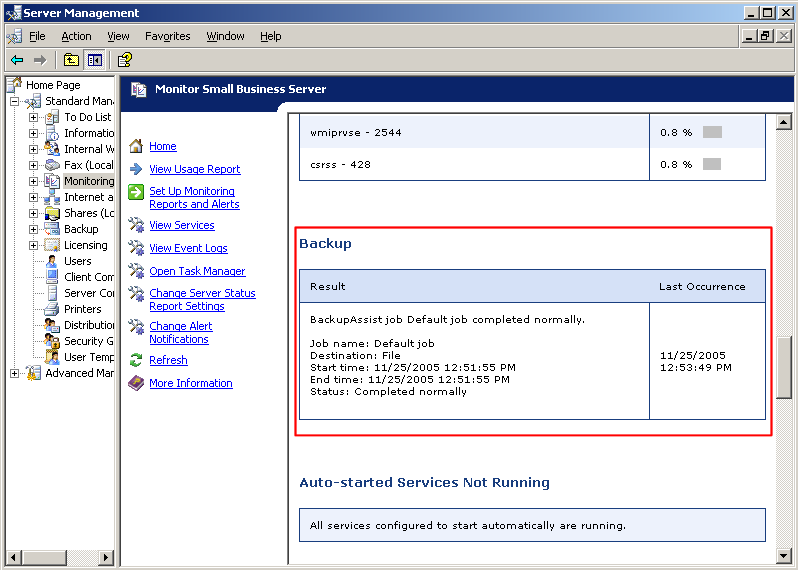Select User Templates in the tree
The image size is (798, 570).
89,357
